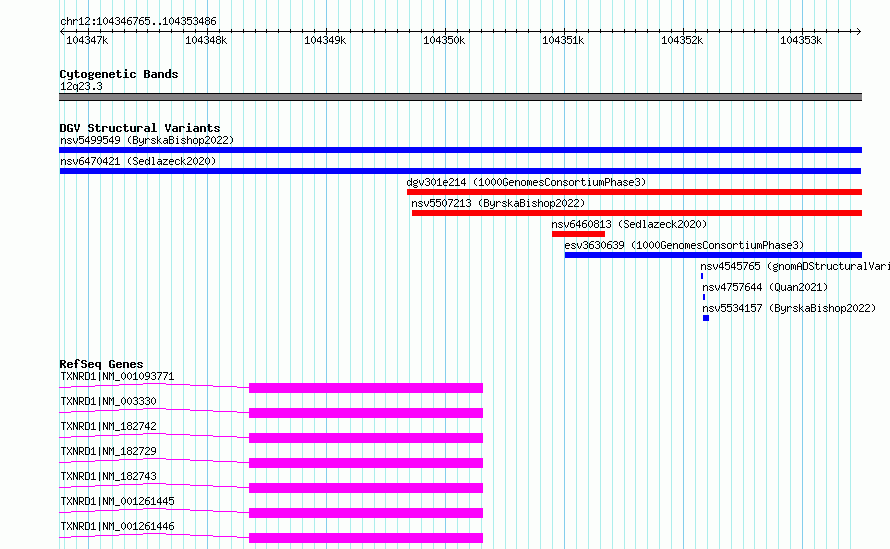
Task: Click the TXNRD1|NM_182729 magenta exon block
Action: 366,463
